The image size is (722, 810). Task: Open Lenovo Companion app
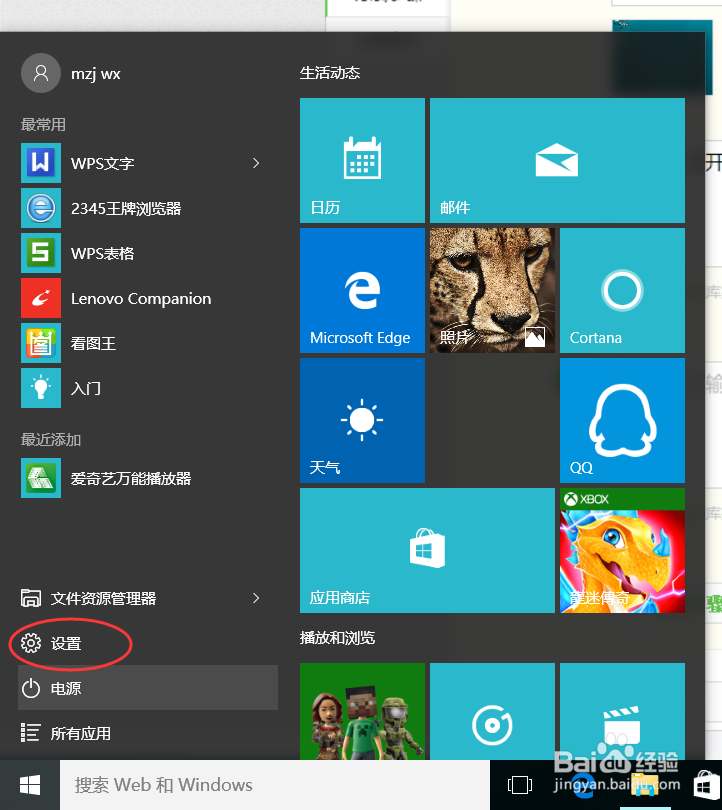pyautogui.click(x=149, y=298)
